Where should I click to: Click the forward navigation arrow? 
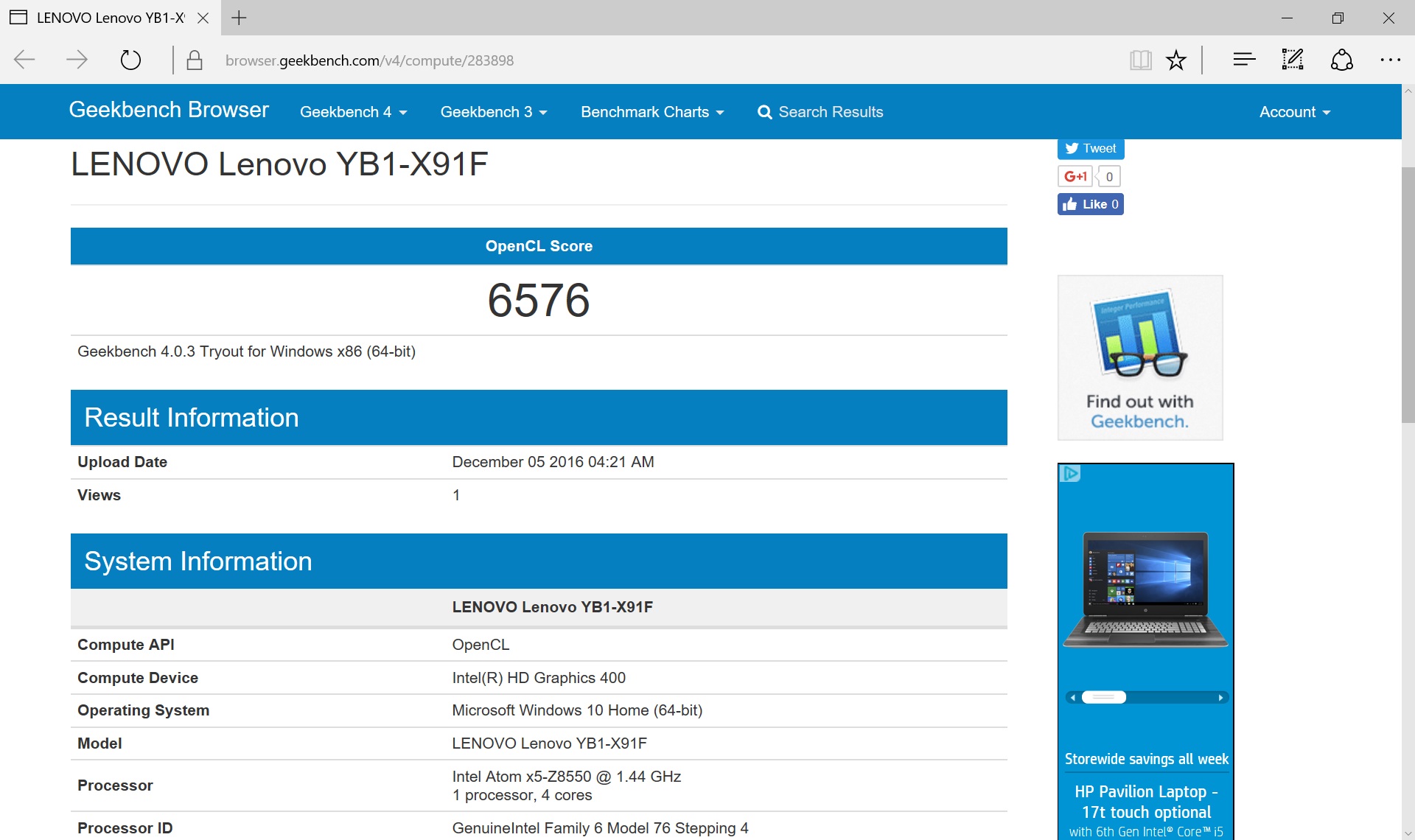[77, 60]
